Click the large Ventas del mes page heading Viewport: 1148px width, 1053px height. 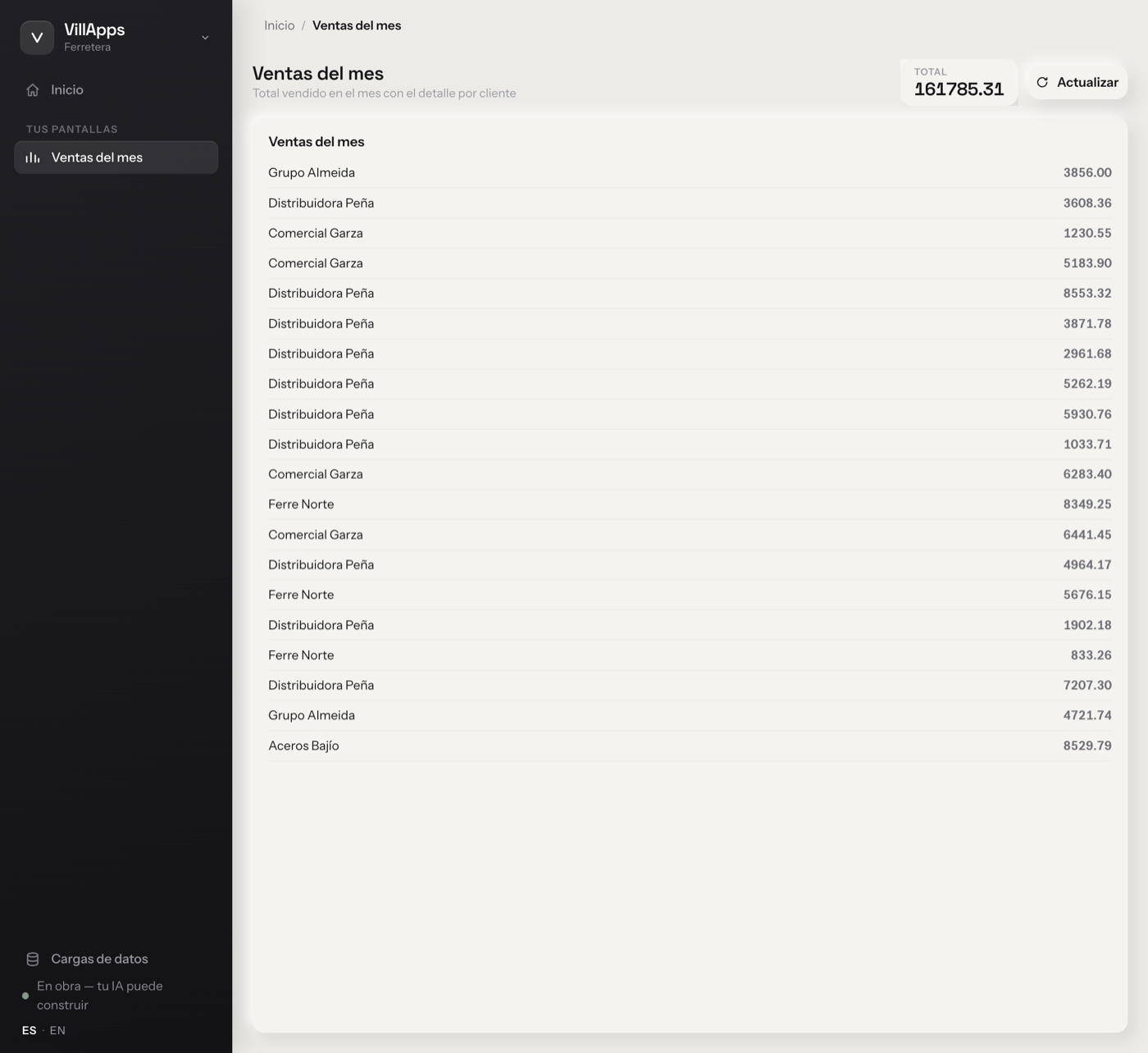[318, 73]
